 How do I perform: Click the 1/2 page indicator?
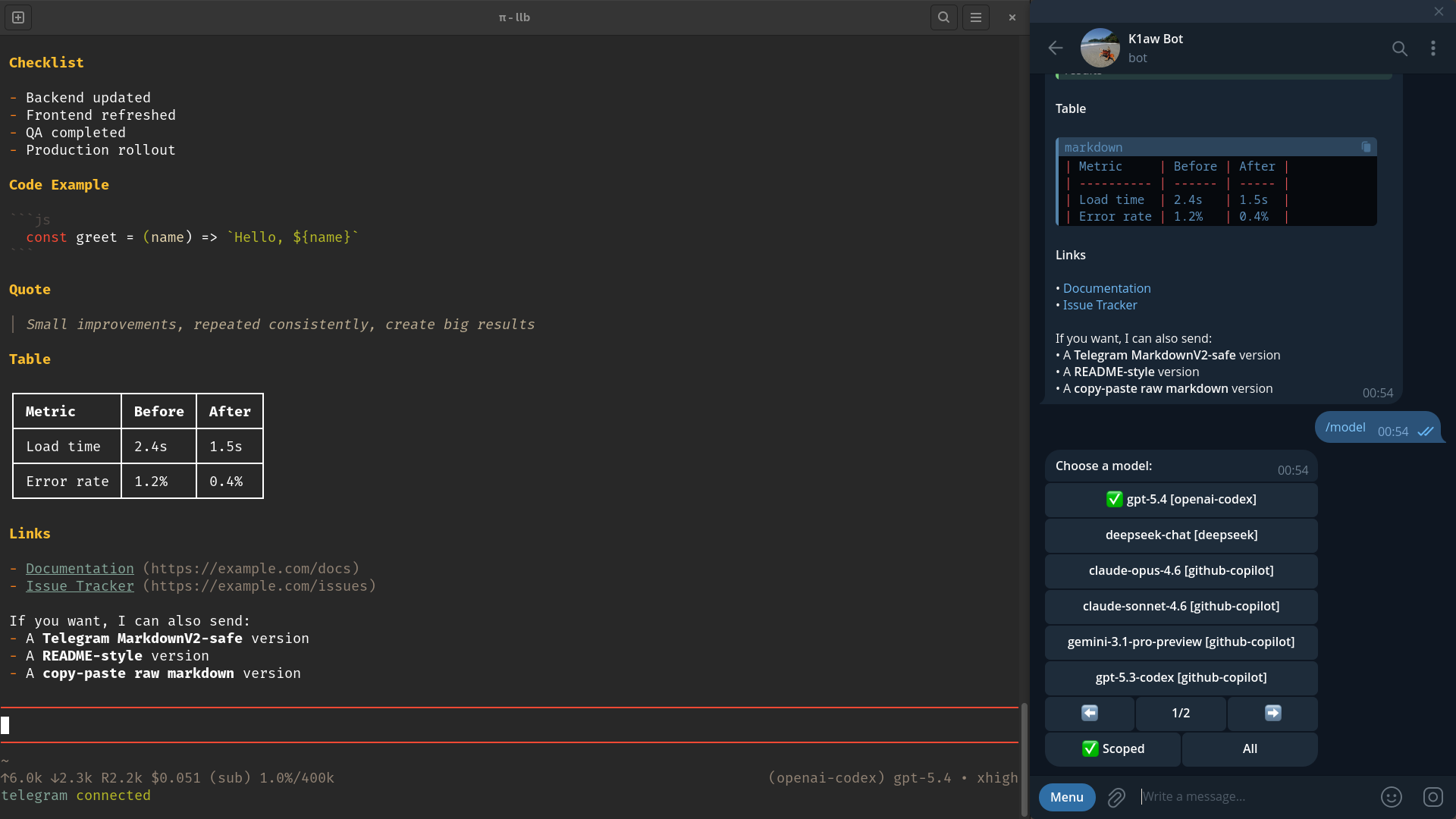pos(1181,714)
